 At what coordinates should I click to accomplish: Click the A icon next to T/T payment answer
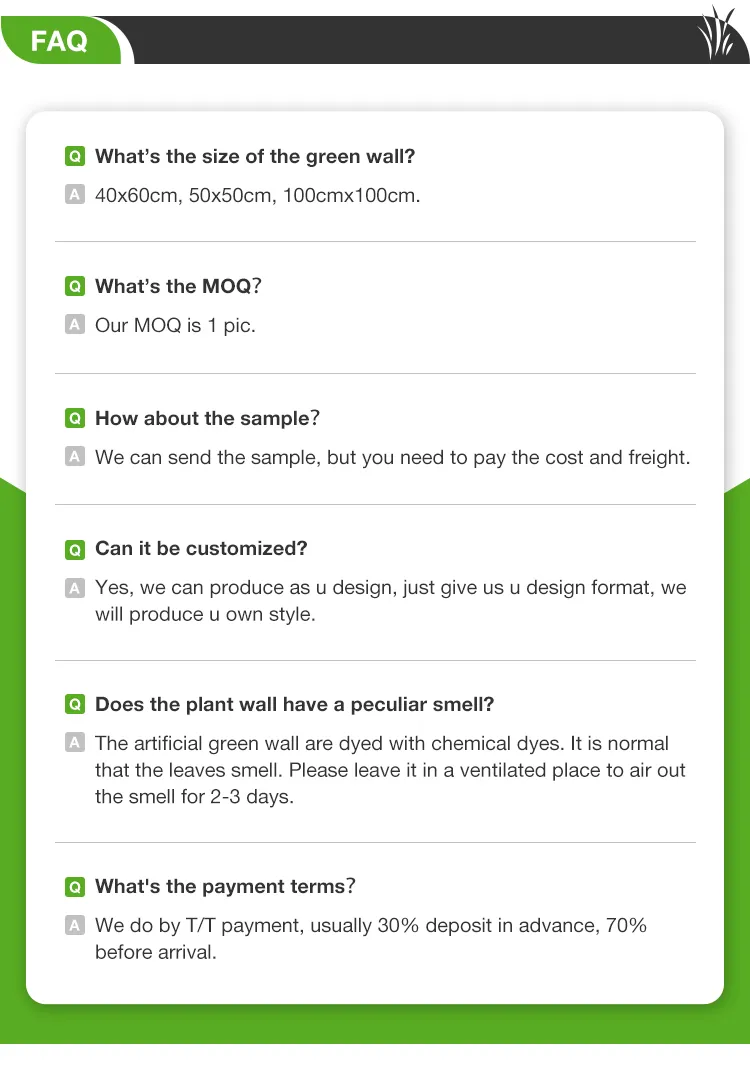tap(75, 925)
